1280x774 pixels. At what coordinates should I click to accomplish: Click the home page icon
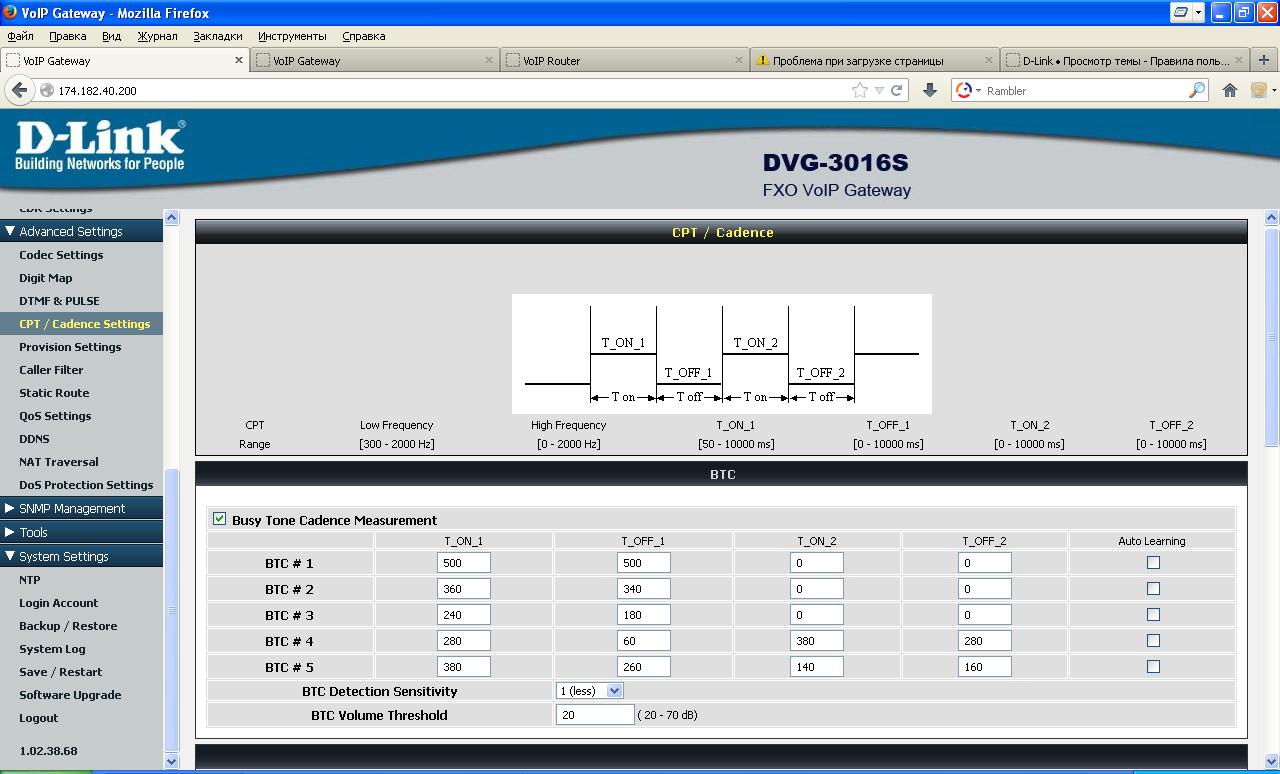click(x=1230, y=90)
